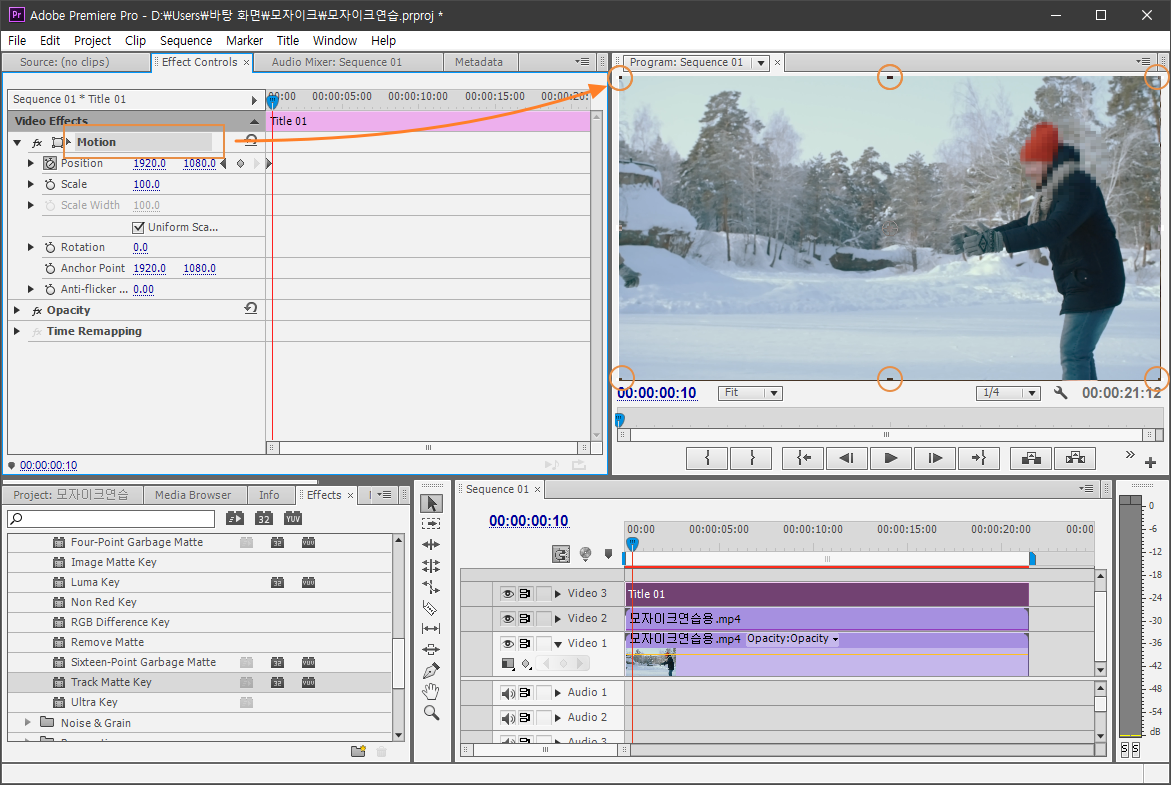Toggle Video 3 track eye visibility
Viewport: 1171px width, 785px height.
click(x=508, y=594)
